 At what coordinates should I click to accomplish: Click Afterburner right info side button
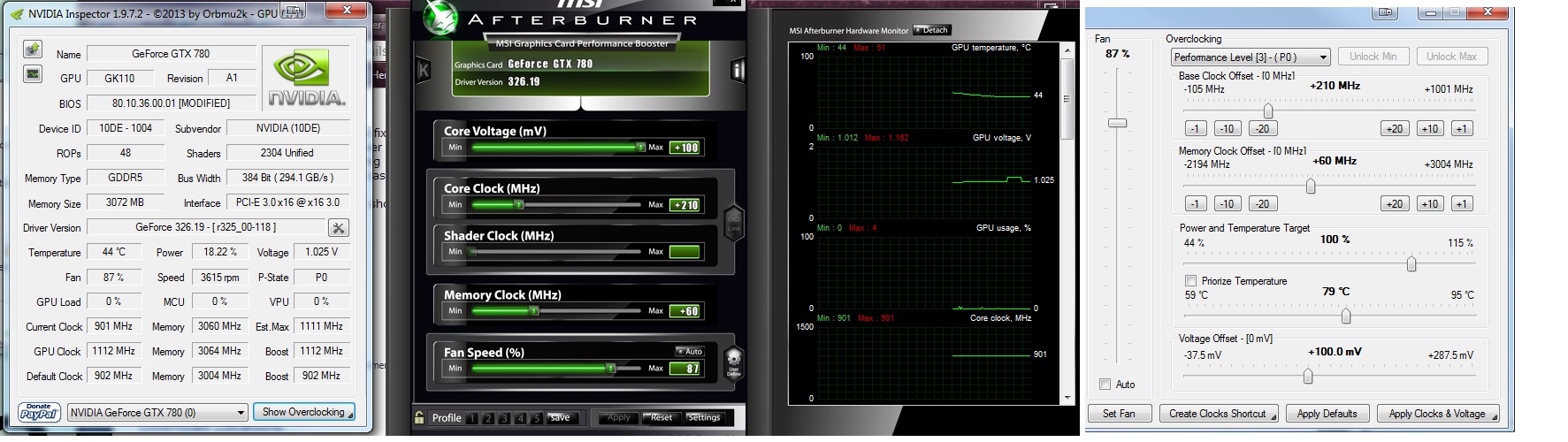pos(738,70)
